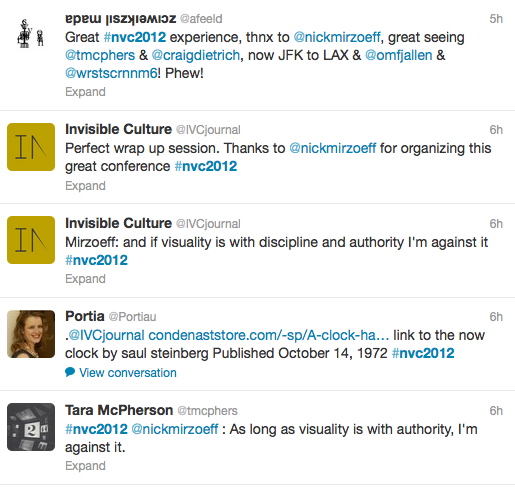This screenshot has width=515, height=488.
Task: Click the @craigdietrich mention
Action: (x=196, y=55)
